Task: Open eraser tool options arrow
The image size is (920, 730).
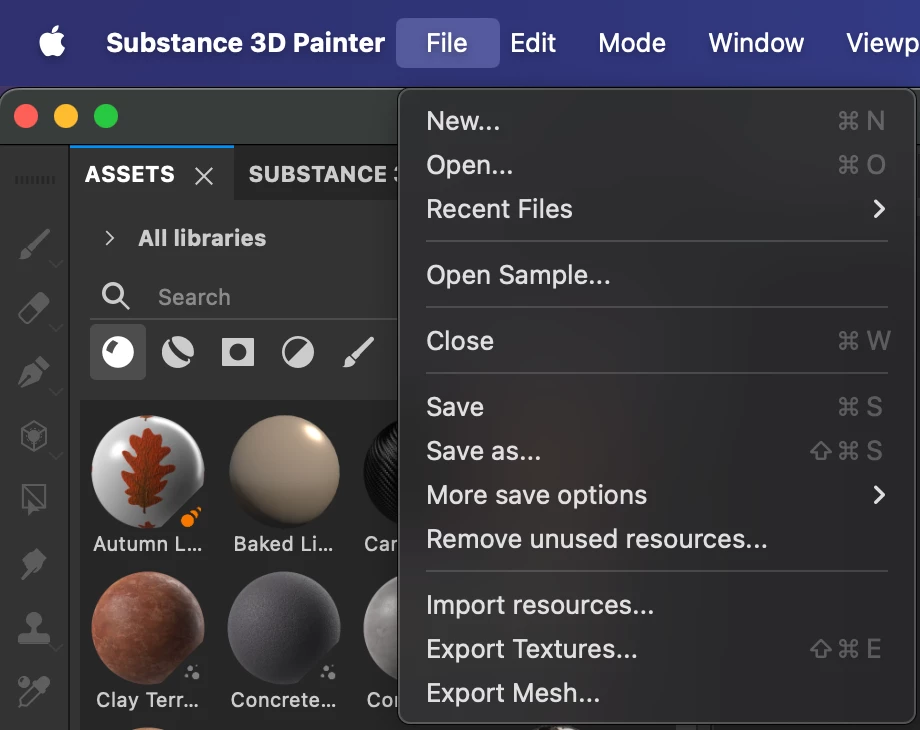Action: click(x=56, y=328)
